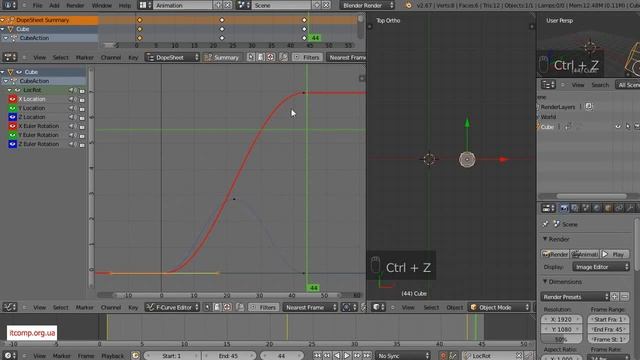Open Add menu in top bar
The width and height of the screenshot is (640, 360).
point(54,6)
